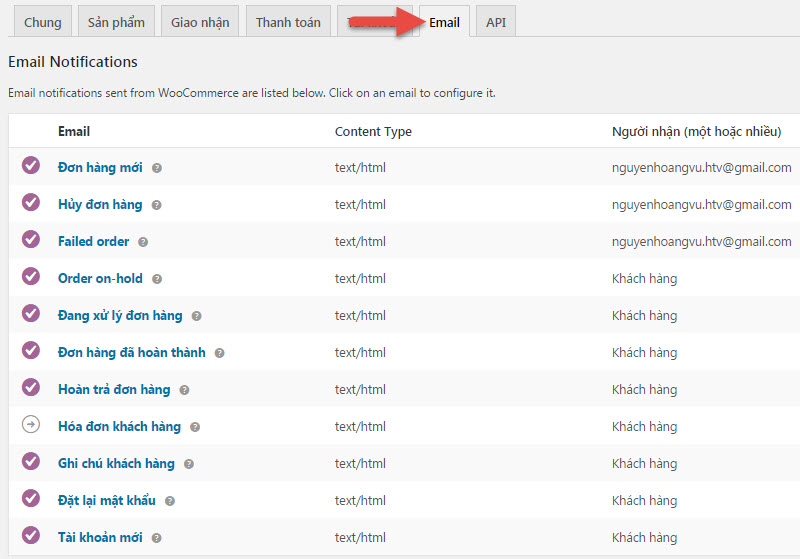
Task: Go to the Giao nhận tab
Action: click(200, 21)
